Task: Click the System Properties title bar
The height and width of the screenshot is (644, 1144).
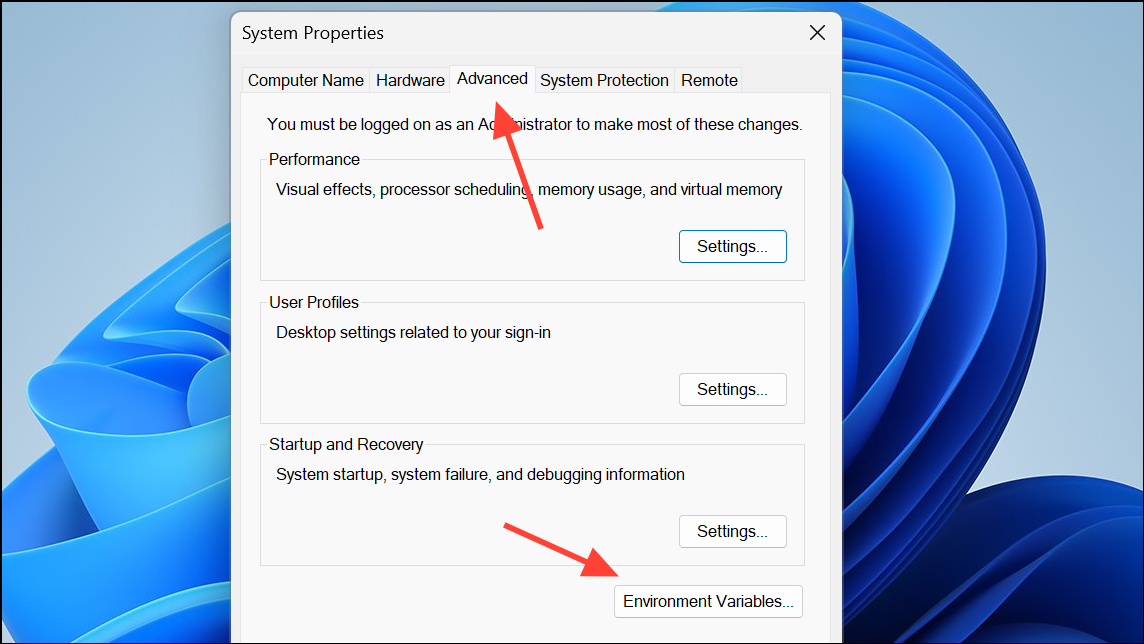Action: pyautogui.click(x=550, y=33)
